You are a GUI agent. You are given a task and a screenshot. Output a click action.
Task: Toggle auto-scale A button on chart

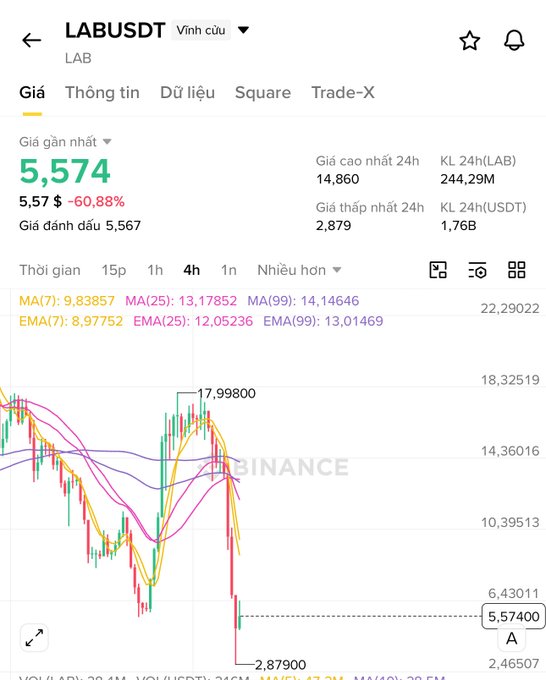click(x=512, y=639)
